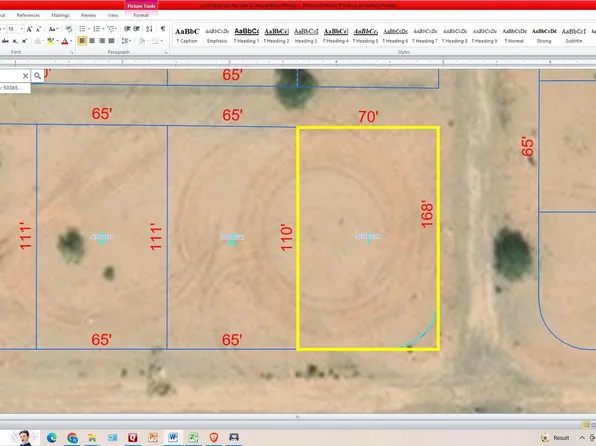The image size is (596, 446).
Task: Click the Result tray widget
Action: (556, 438)
